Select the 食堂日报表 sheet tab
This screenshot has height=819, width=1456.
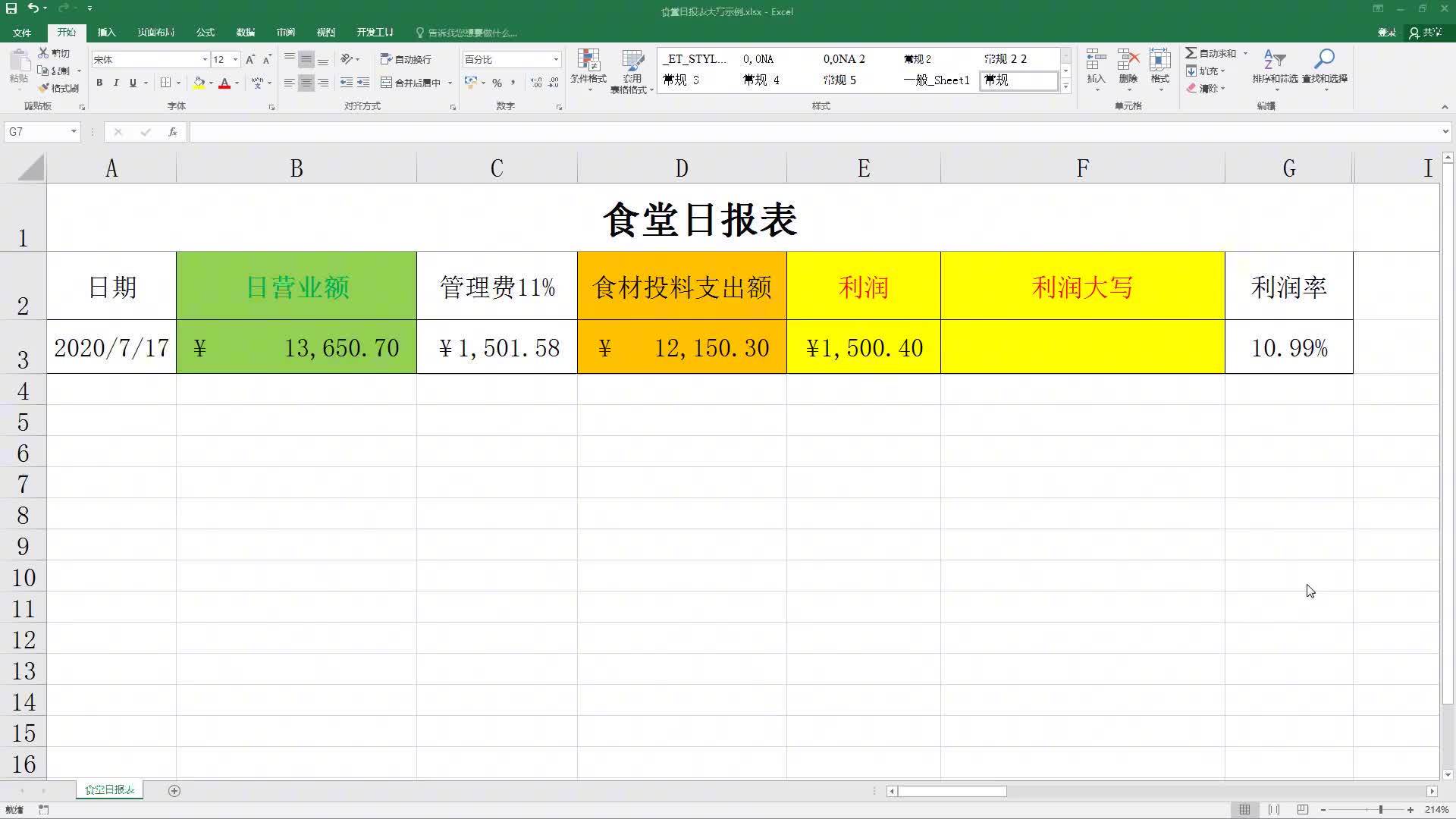(109, 789)
